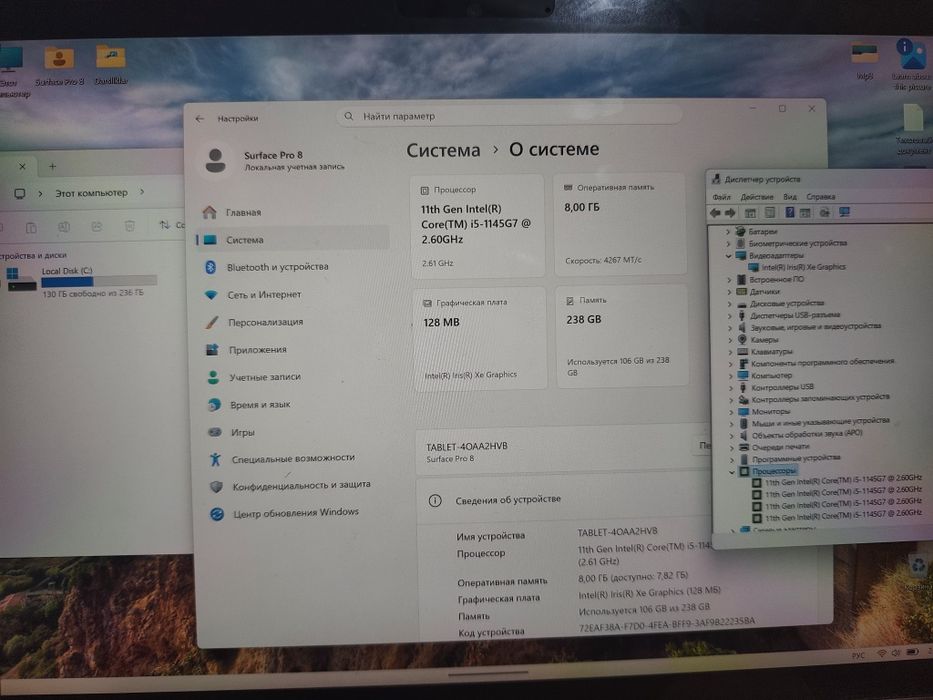Select Система in the Settings sidebar
Image resolution: width=933 pixels, height=700 pixels.
pyautogui.click(x=292, y=240)
